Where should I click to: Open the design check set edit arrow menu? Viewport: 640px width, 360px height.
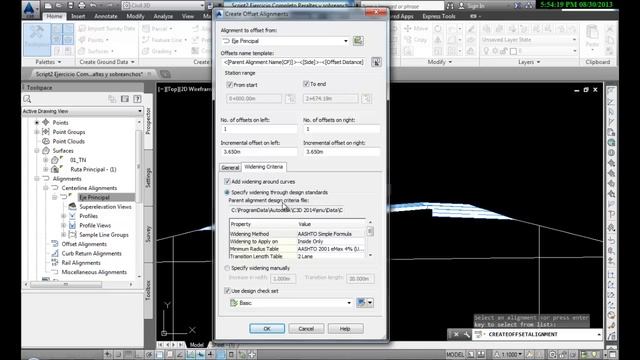370,302
